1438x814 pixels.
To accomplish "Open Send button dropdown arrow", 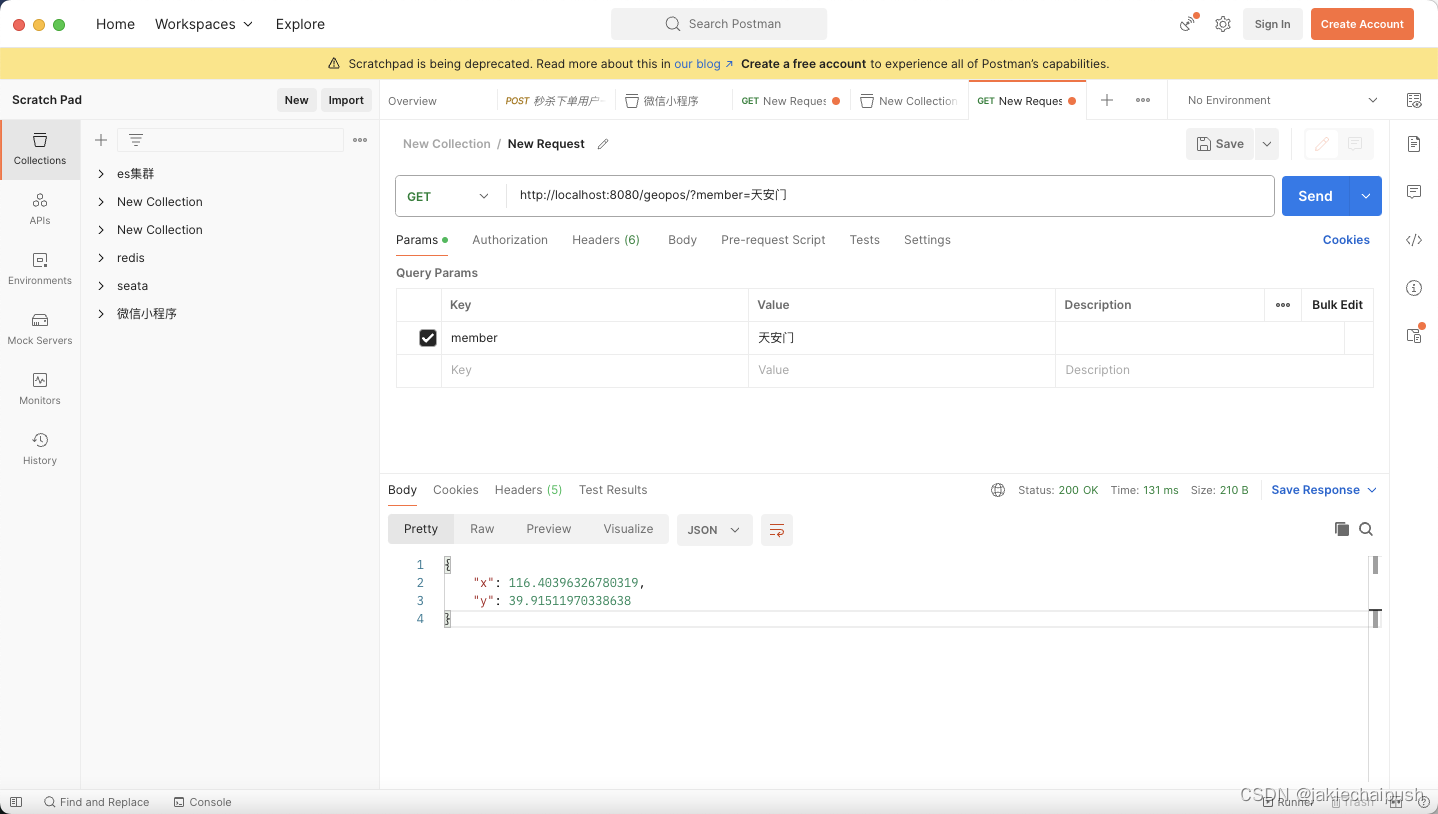I will tap(1366, 196).
